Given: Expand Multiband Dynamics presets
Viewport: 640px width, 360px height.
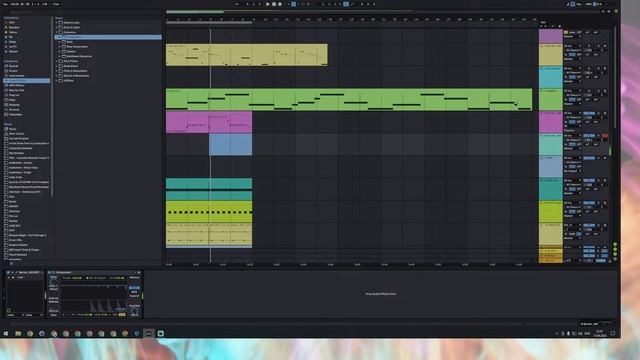Looking at the screenshot, I should coord(59,57).
